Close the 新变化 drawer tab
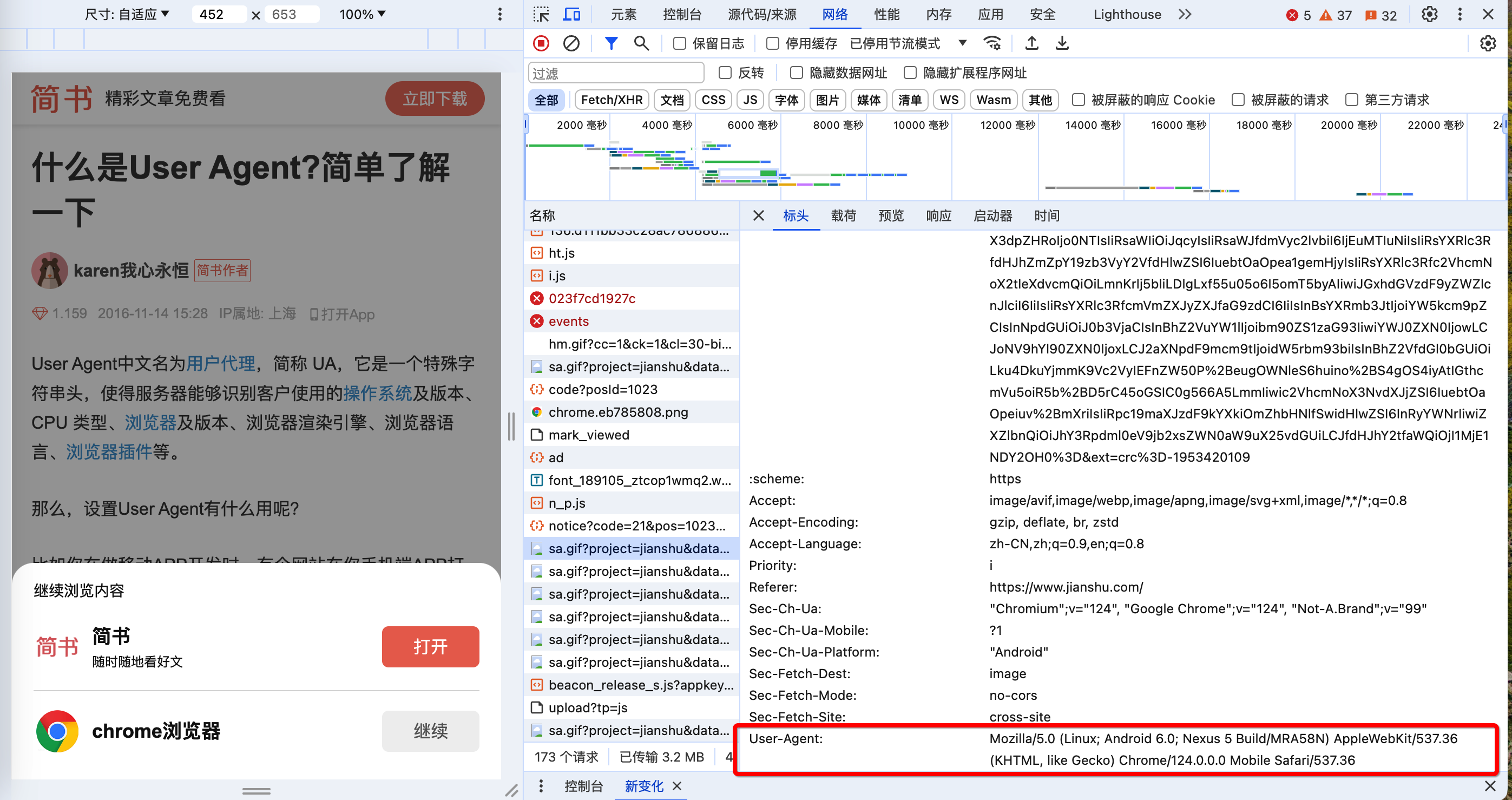Image resolution: width=1512 pixels, height=800 pixels. tap(677, 786)
